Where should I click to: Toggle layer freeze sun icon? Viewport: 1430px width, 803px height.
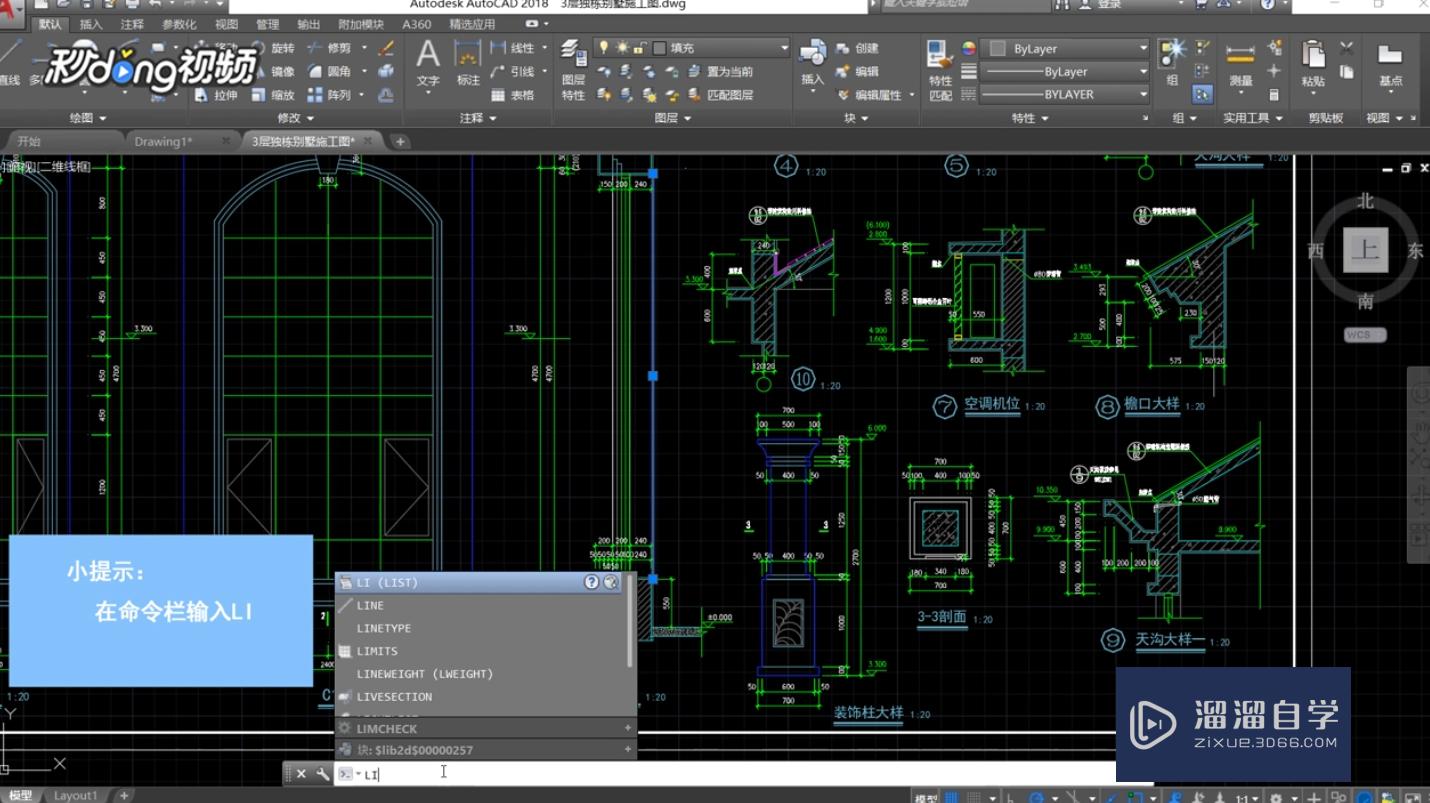(x=622, y=48)
